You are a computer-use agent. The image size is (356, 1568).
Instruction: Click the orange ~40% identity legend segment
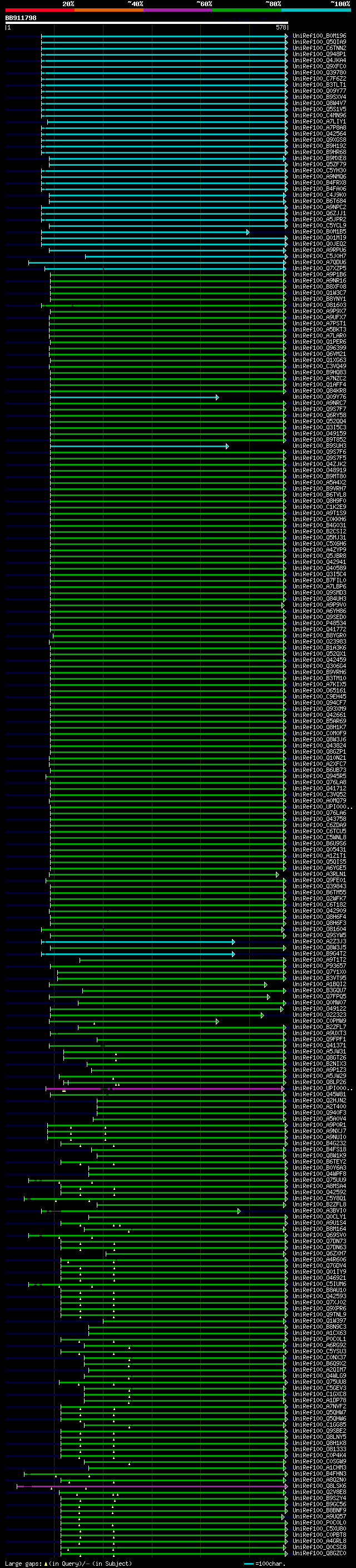click(109, 10)
